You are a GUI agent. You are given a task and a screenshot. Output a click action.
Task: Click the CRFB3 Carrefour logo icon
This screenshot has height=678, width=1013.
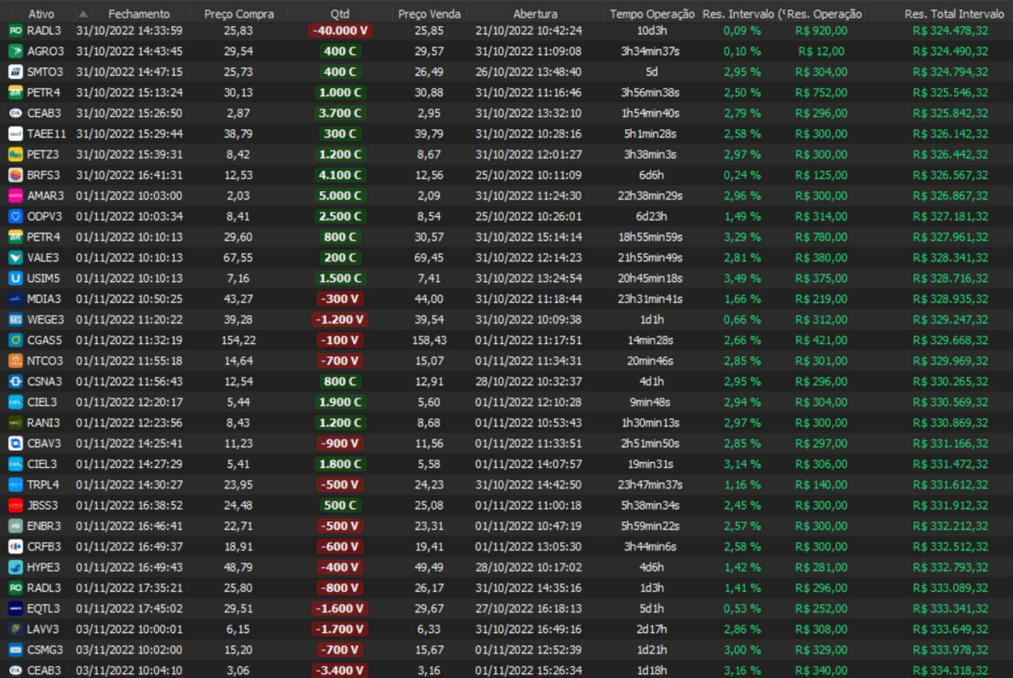pos(15,547)
